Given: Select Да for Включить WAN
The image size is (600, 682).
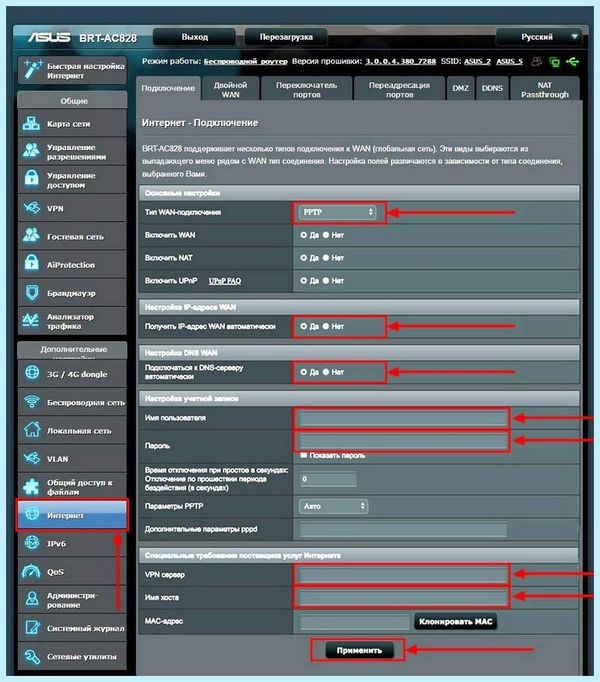Looking at the screenshot, I should 303,235.
